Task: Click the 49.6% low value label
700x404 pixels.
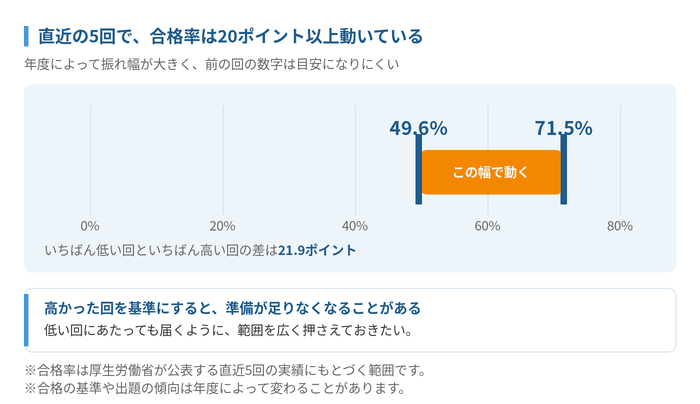Action: [x=418, y=128]
